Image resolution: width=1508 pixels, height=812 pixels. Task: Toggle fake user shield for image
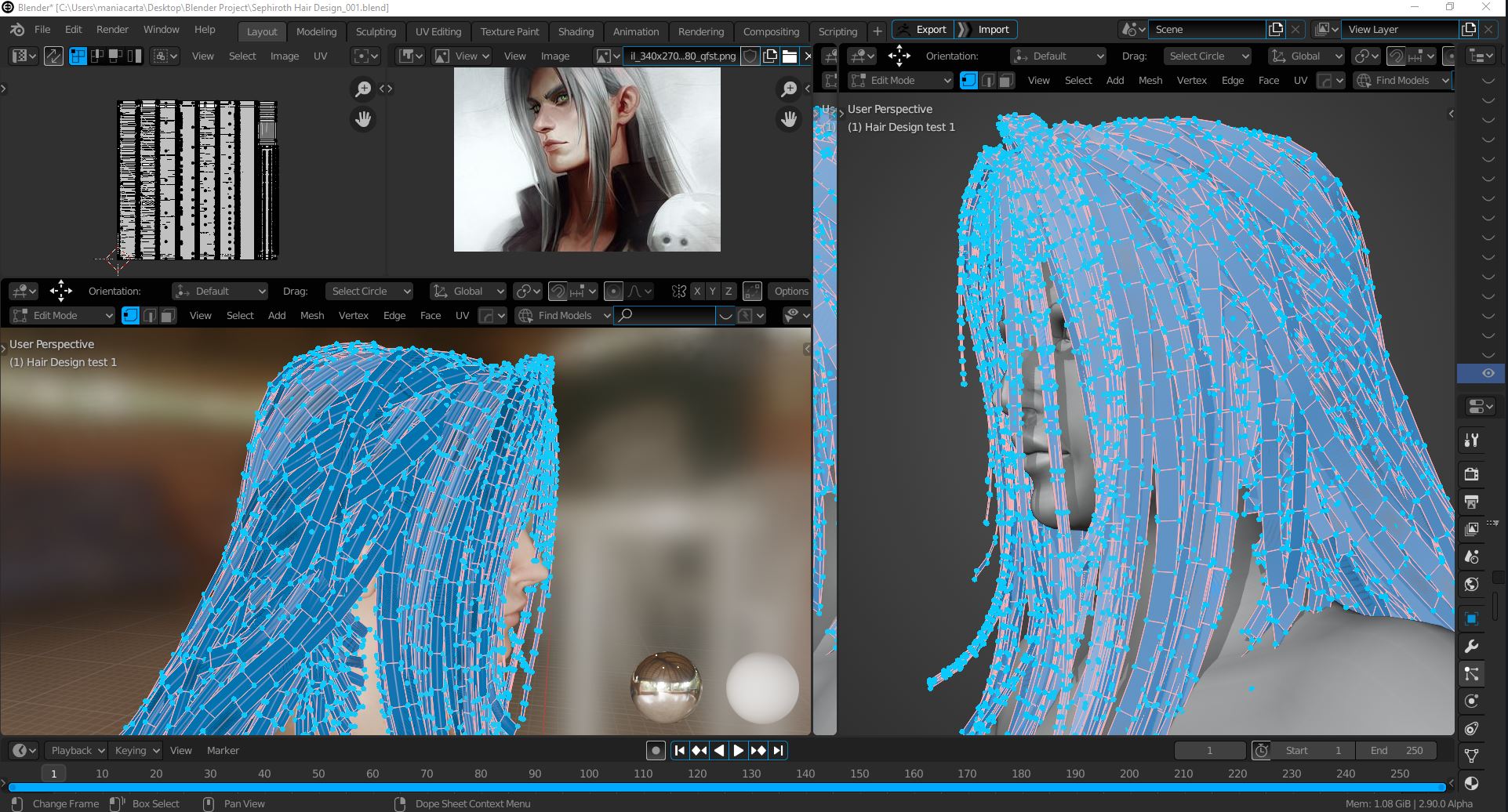pyautogui.click(x=750, y=56)
